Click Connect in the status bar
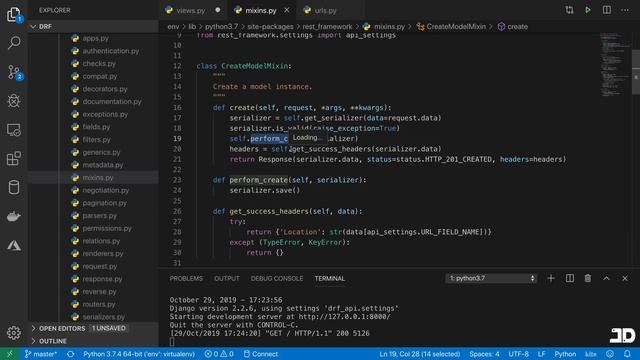 pos(261,354)
